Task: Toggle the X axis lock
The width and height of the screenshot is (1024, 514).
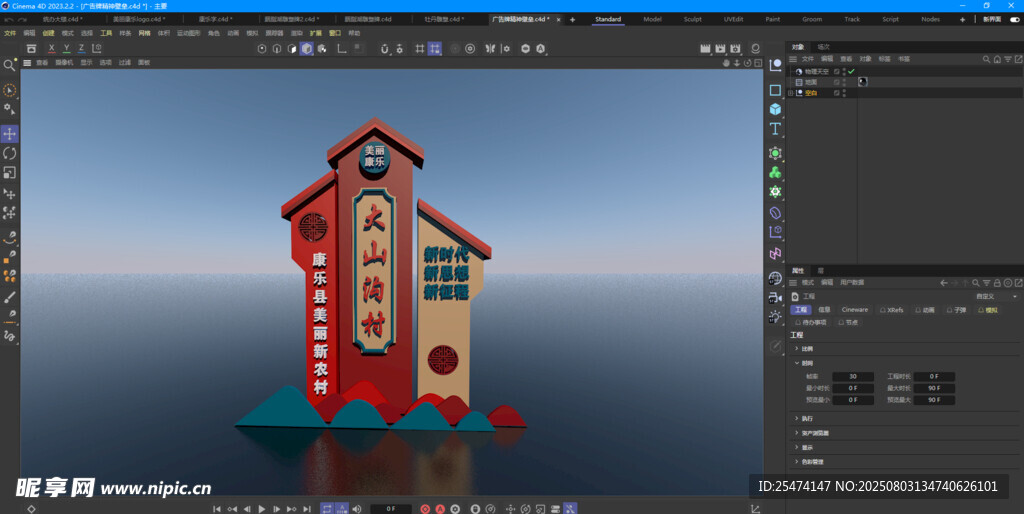Action: tap(52, 48)
